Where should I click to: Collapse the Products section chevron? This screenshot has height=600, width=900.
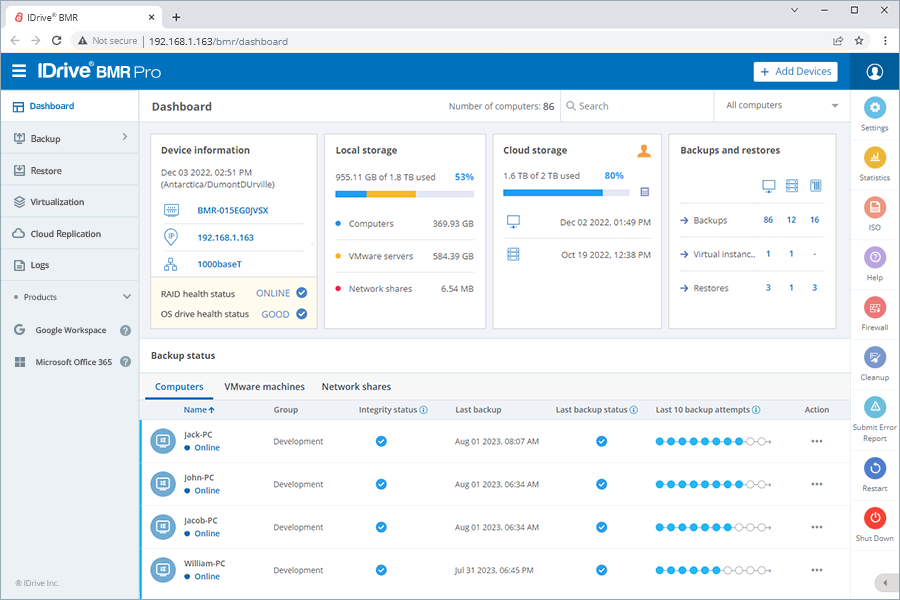tap(127, 297)
